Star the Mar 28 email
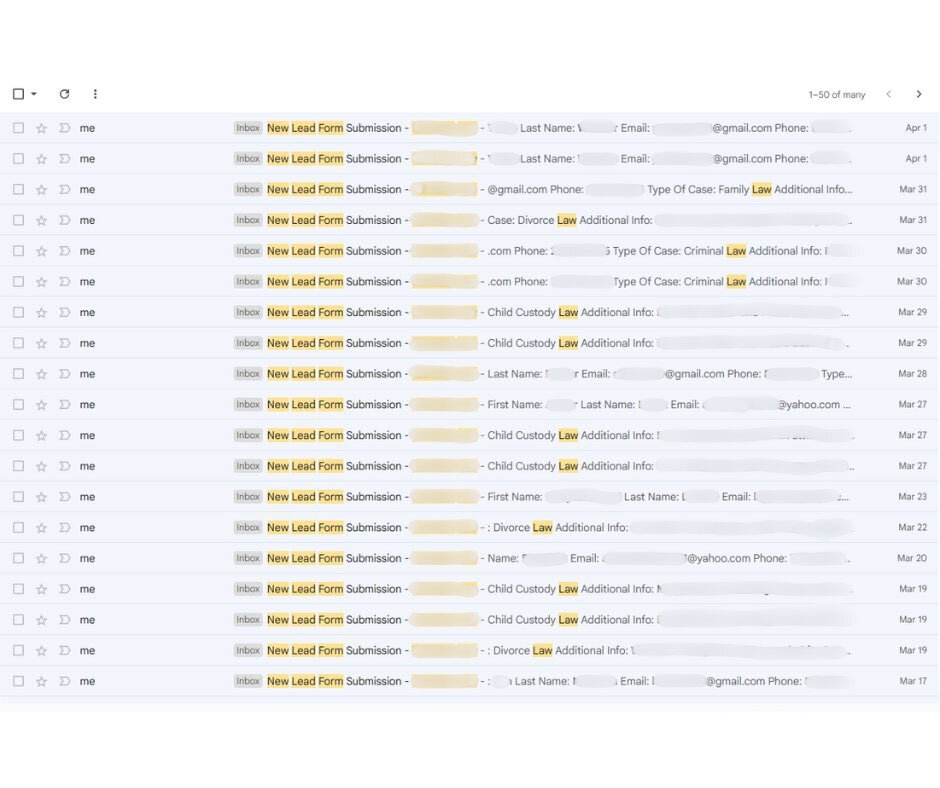940x788 pixels. pos(41,374)
